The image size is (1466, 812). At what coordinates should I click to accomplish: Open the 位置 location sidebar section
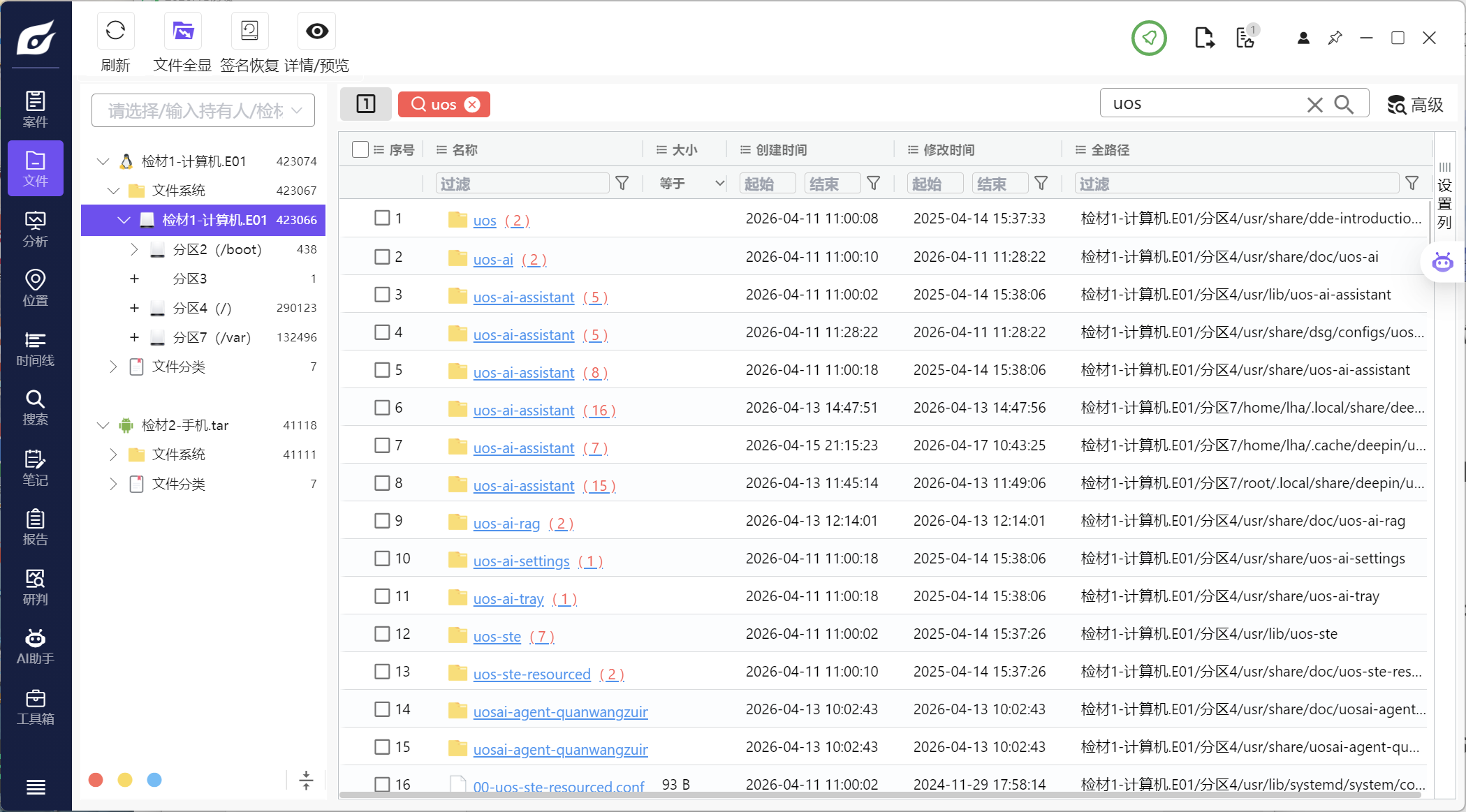click(36, 288)
